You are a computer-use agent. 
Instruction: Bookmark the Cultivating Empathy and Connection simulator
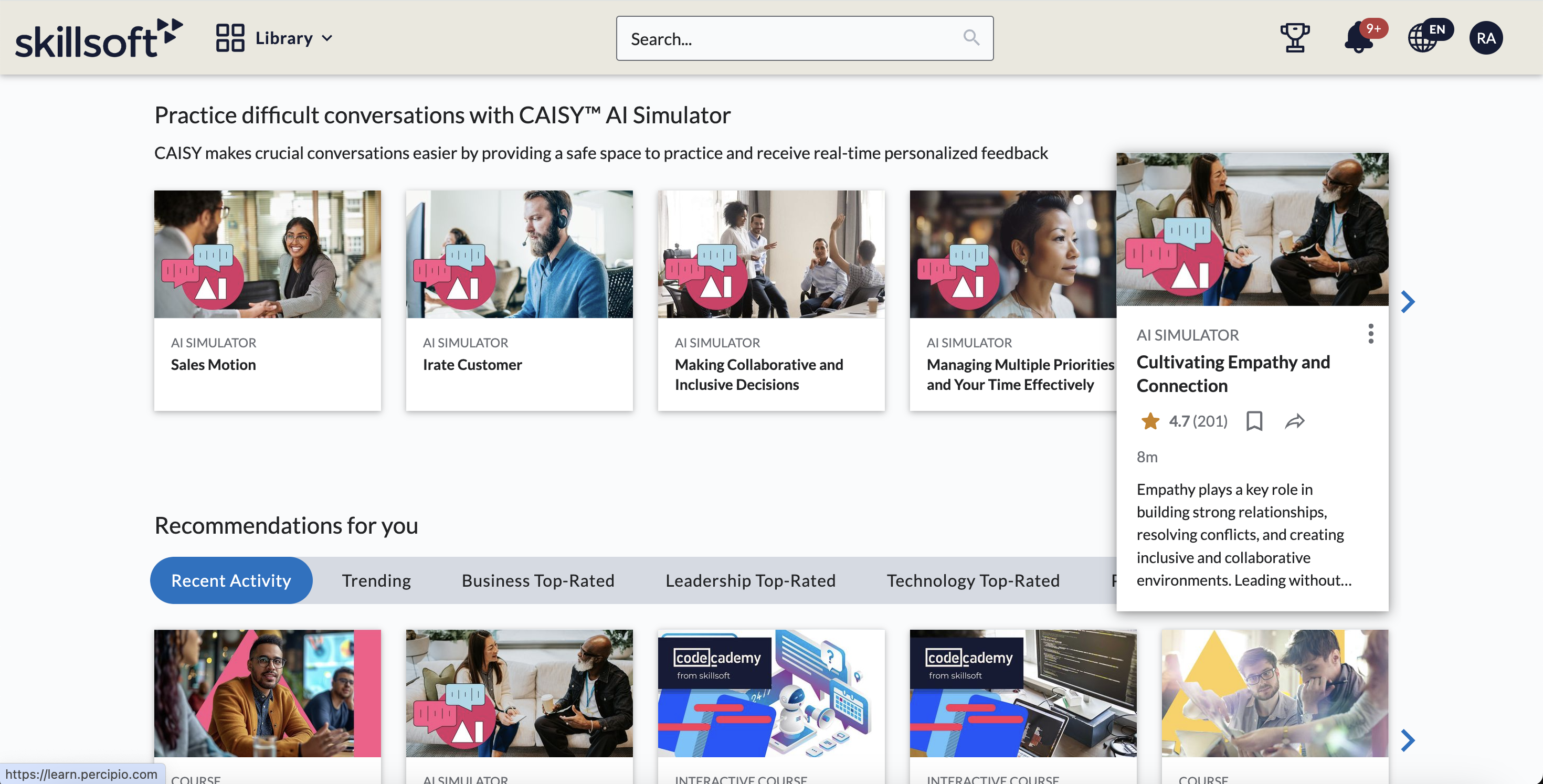tap(1255, 421)
